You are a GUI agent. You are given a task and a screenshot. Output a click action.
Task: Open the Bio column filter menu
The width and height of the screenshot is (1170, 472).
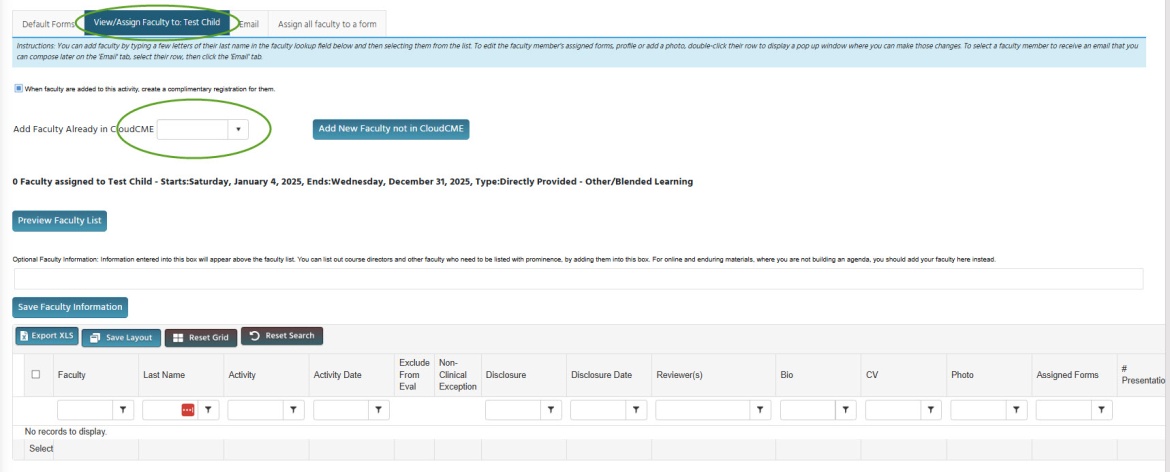[x=846, y=409]
